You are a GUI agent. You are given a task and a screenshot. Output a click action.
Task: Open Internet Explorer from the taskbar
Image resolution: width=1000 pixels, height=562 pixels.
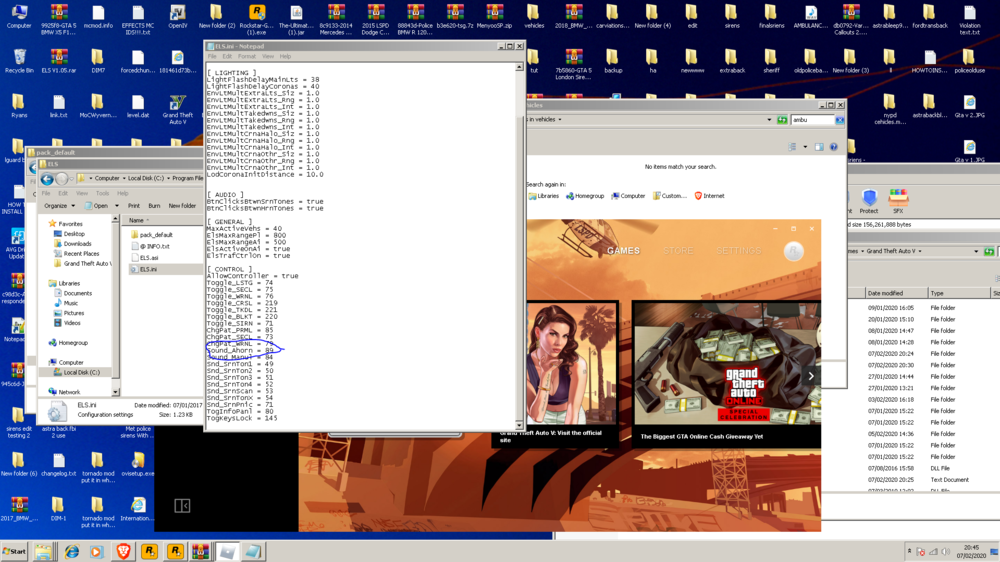click(x=71, y=551)
